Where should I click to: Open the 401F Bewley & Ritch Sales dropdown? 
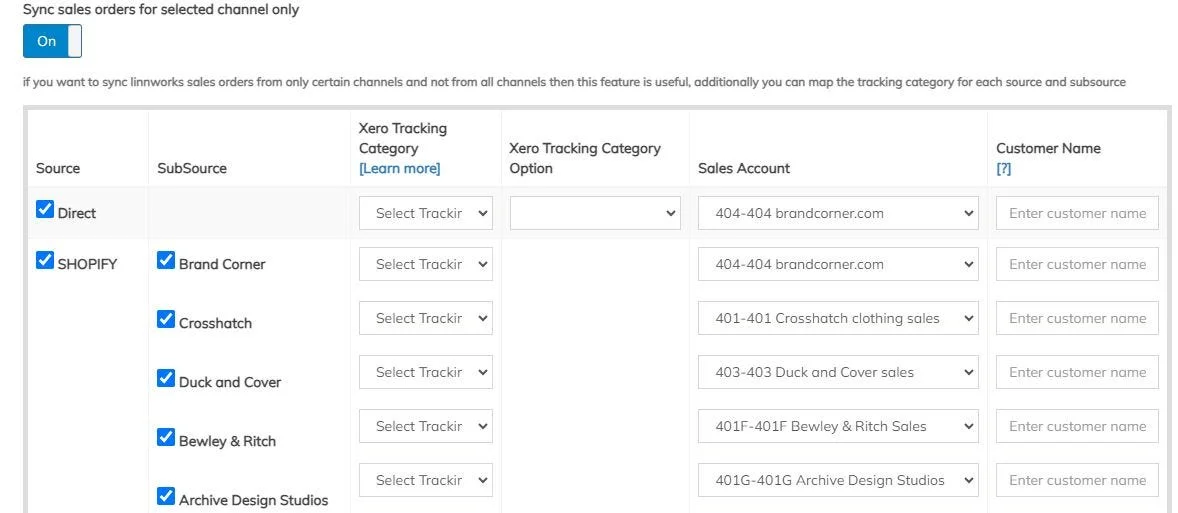point(838,426)
